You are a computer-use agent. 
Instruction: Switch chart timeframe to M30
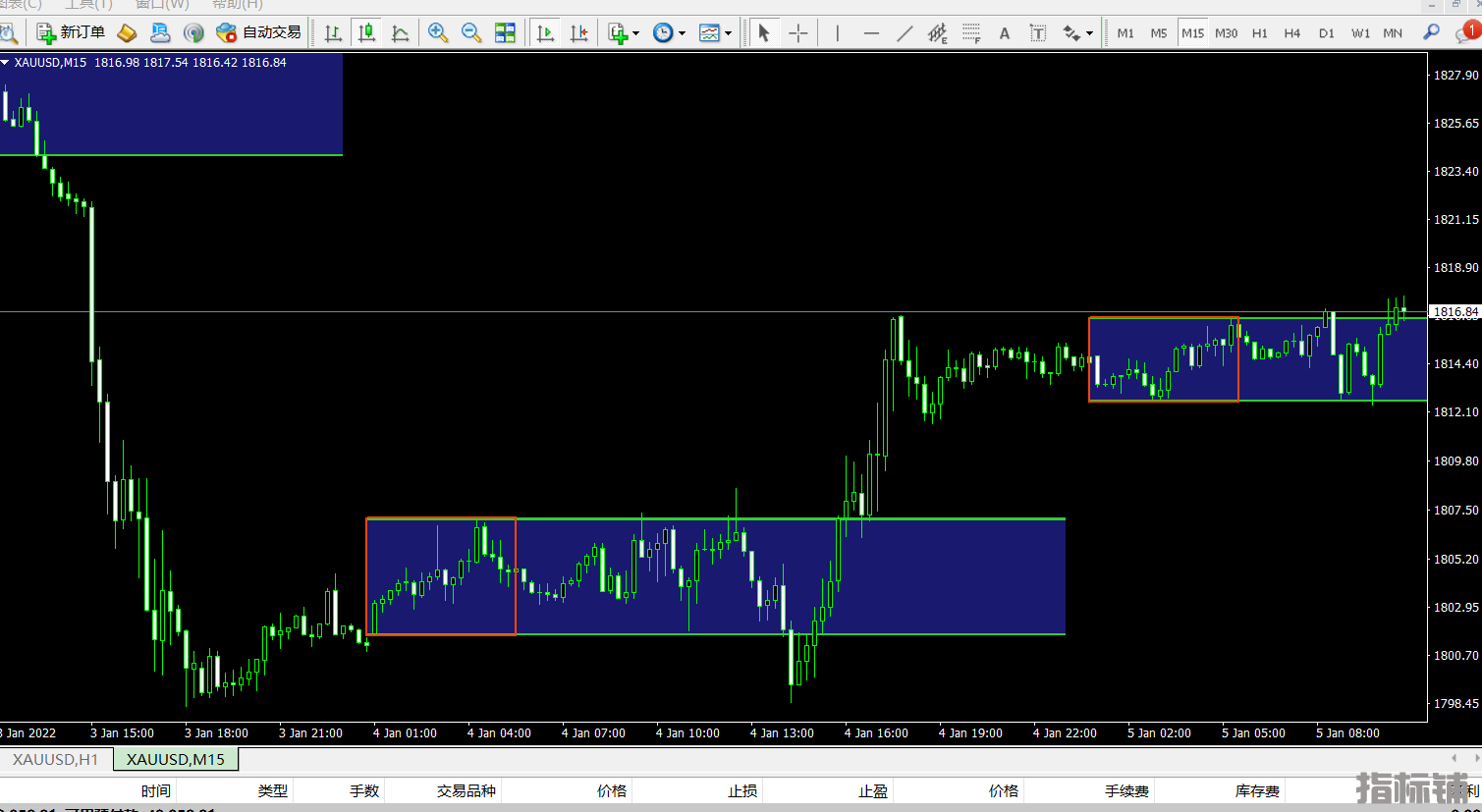[x=1226, y=32]
